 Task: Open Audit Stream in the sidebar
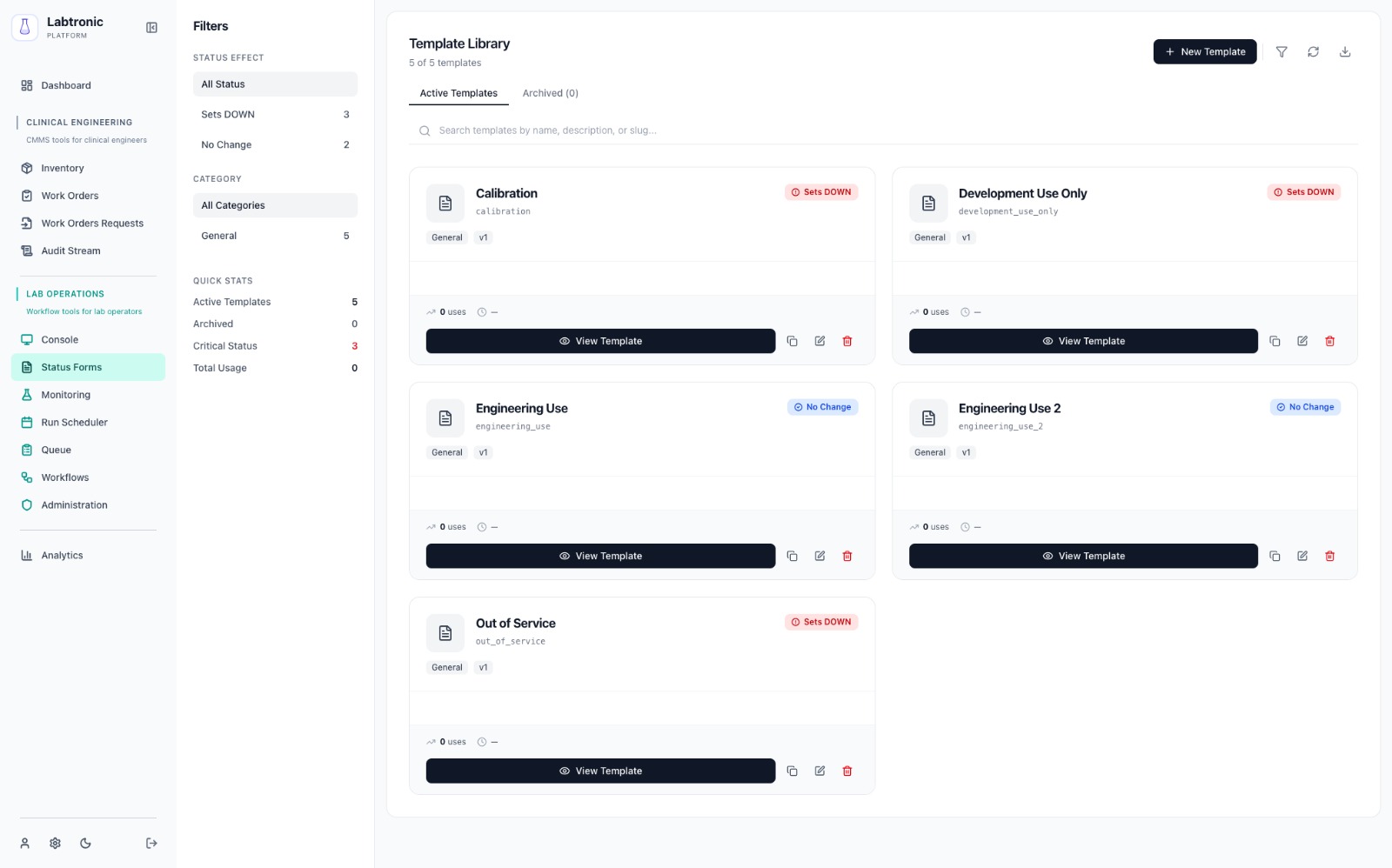[70, 250]
